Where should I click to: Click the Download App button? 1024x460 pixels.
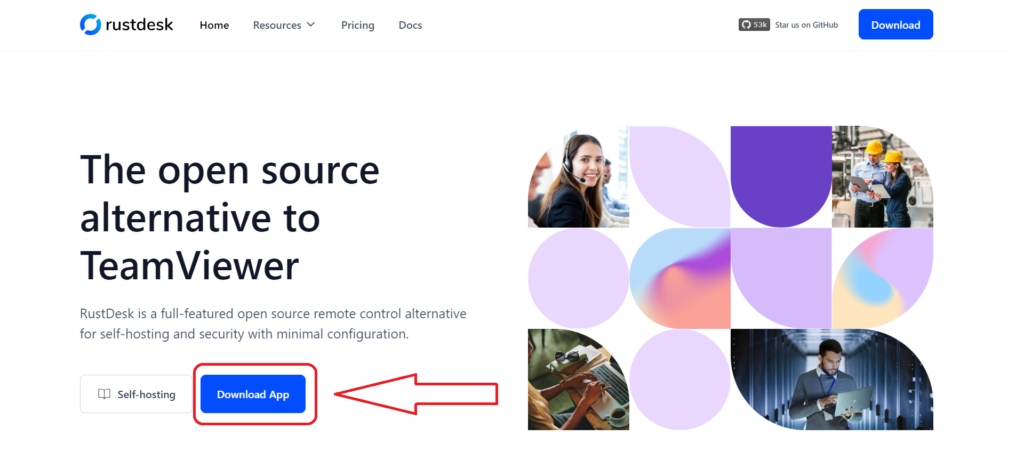[253, 394]
